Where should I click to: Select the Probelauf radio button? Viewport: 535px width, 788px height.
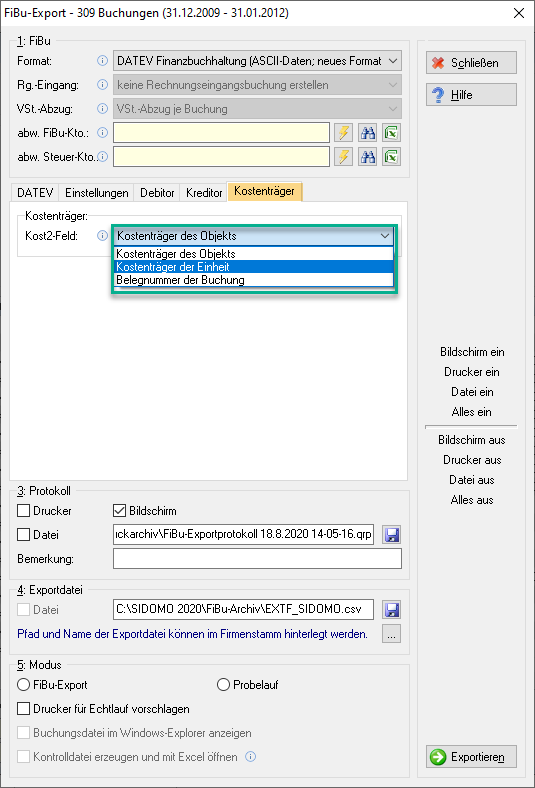click(223, 684)
